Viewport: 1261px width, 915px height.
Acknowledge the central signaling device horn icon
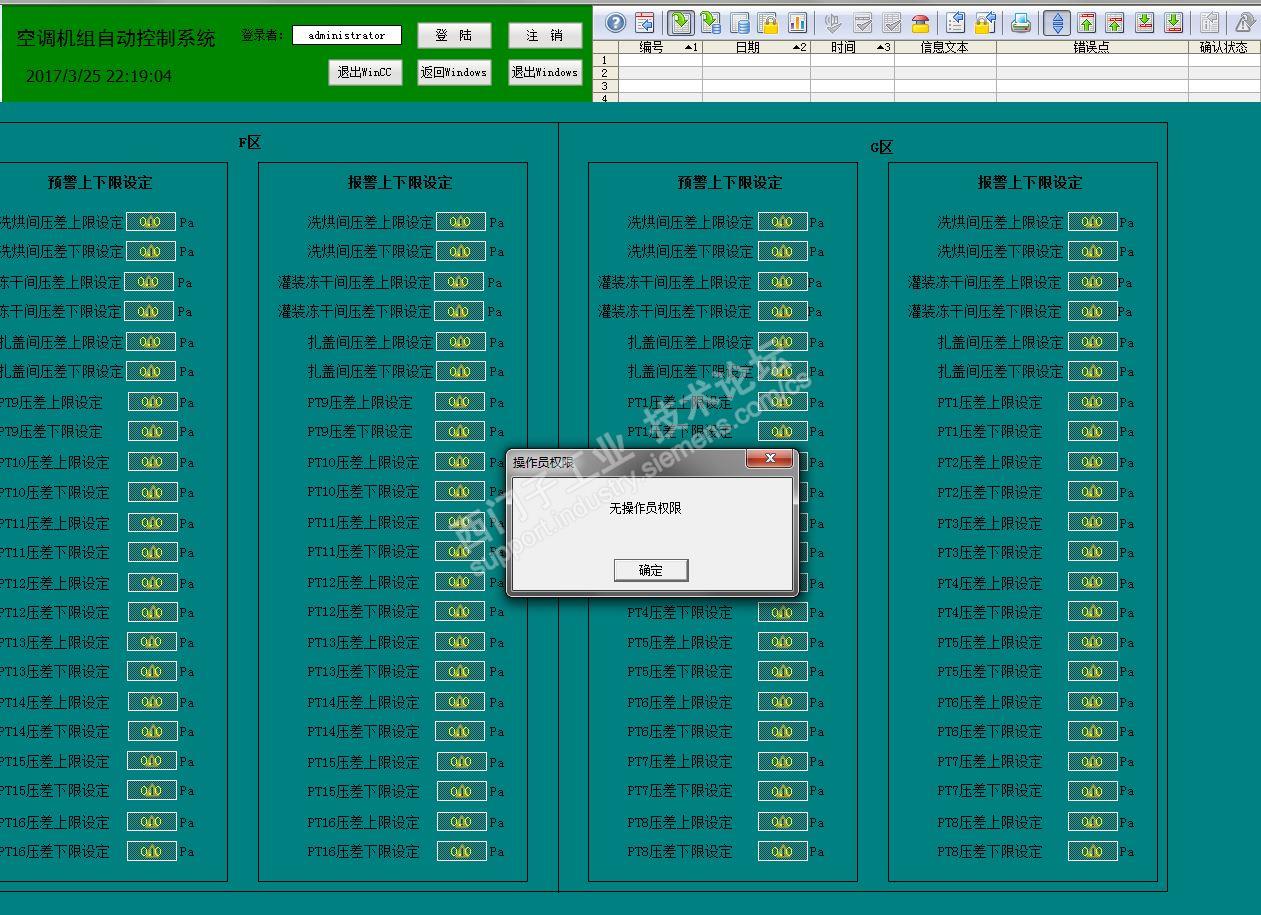click(x=833, y=22)
